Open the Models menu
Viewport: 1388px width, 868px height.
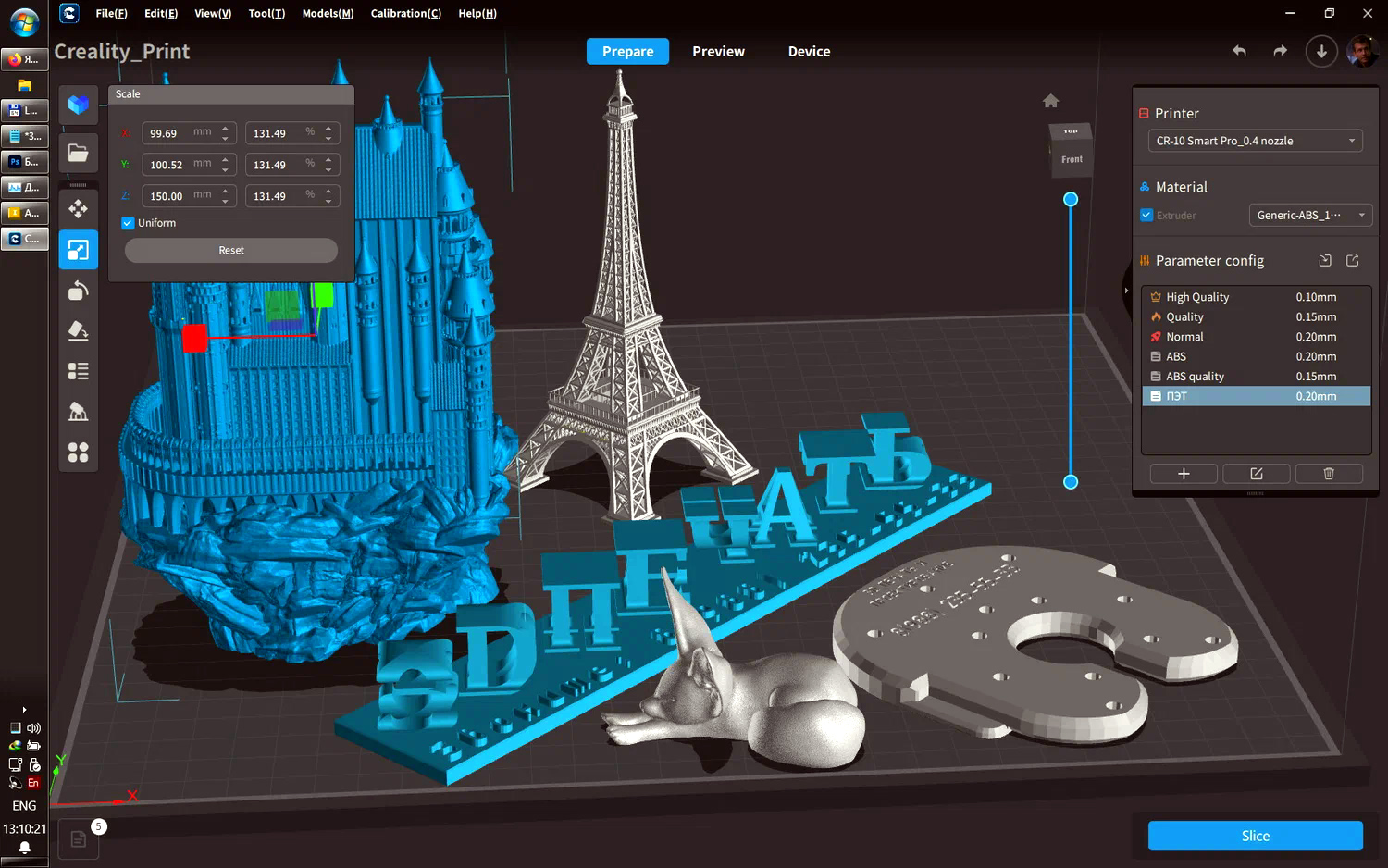pos(328,13)
